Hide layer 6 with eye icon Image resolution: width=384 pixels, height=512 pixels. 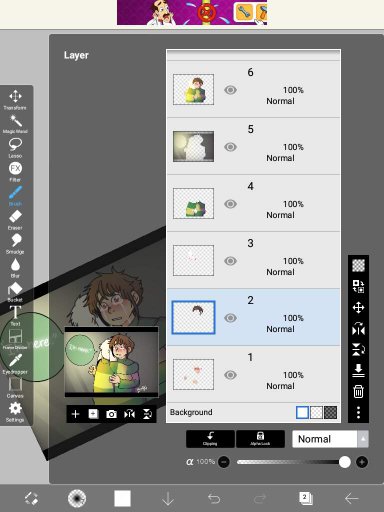[230, 90]
